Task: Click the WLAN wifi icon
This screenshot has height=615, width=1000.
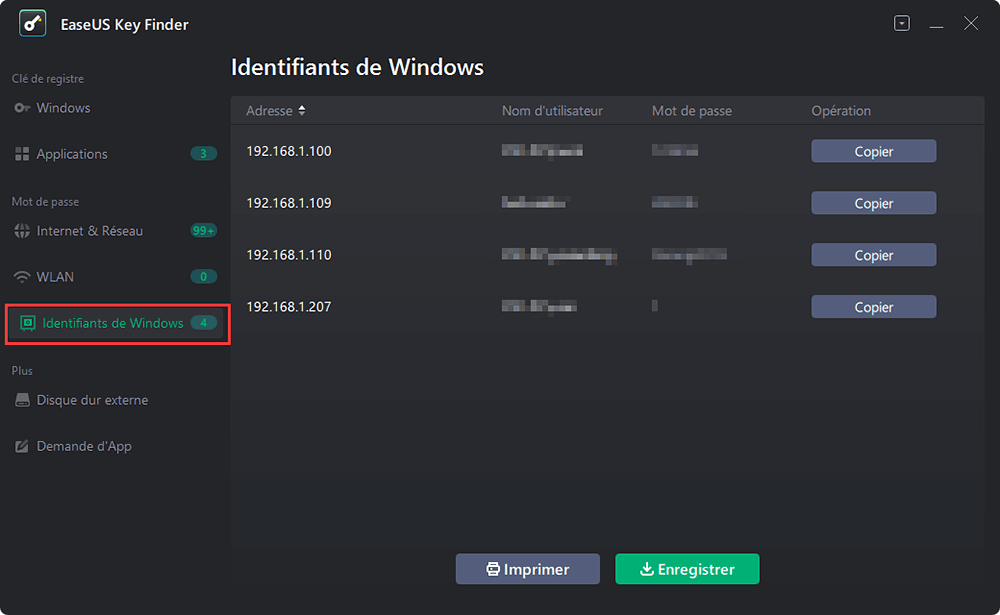Action: (22, 277)
